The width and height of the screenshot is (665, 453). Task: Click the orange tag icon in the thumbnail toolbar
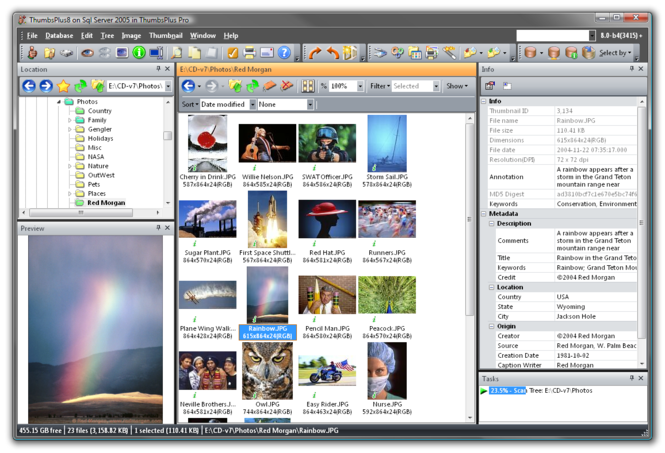coord(269,86)
